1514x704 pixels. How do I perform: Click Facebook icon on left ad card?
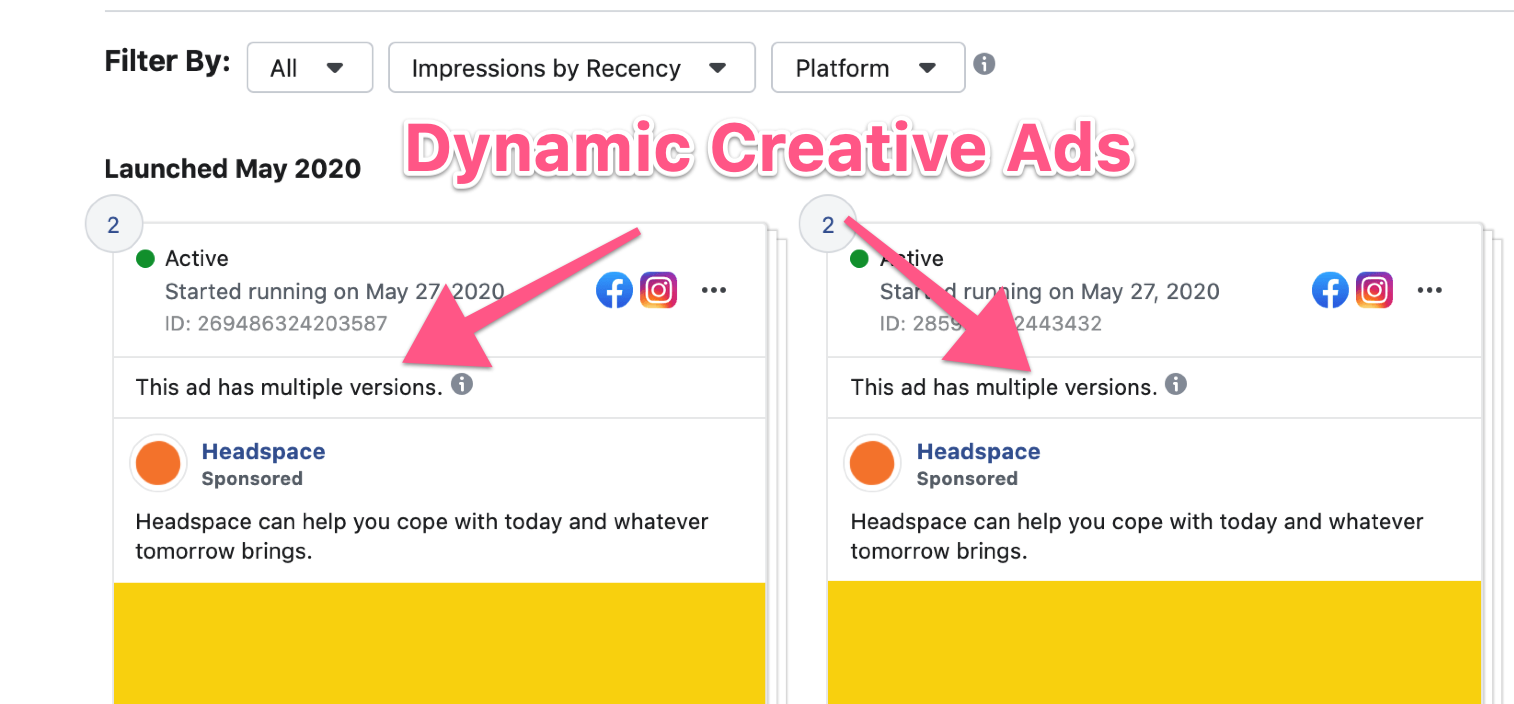tap(614, 291)
